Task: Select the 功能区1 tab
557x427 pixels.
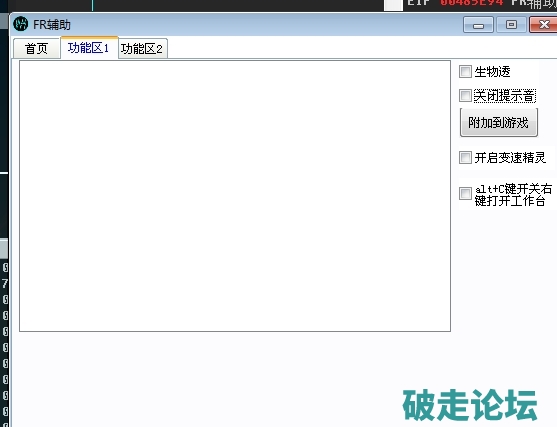Action: (x=89, y=47)
